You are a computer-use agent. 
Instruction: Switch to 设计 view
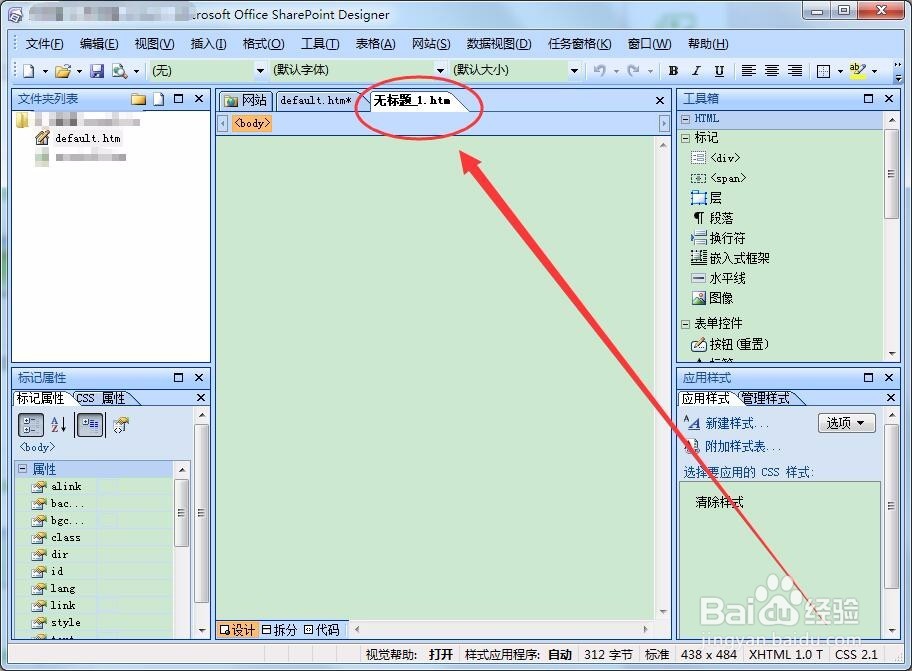tap(237, 630)
